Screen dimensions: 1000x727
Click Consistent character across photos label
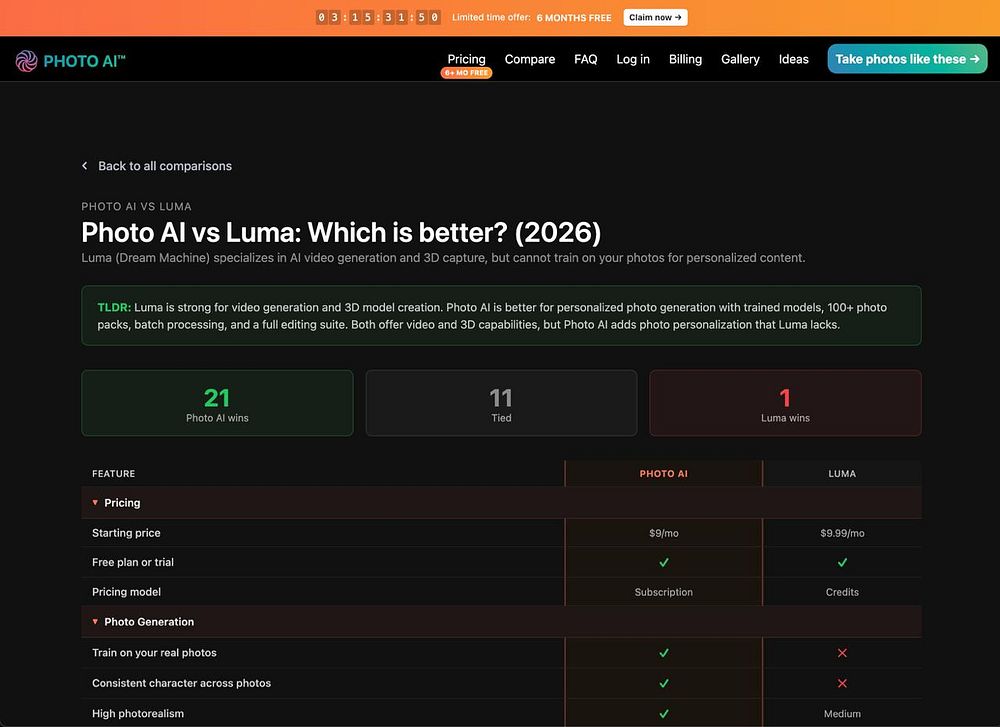pos(181,683)
